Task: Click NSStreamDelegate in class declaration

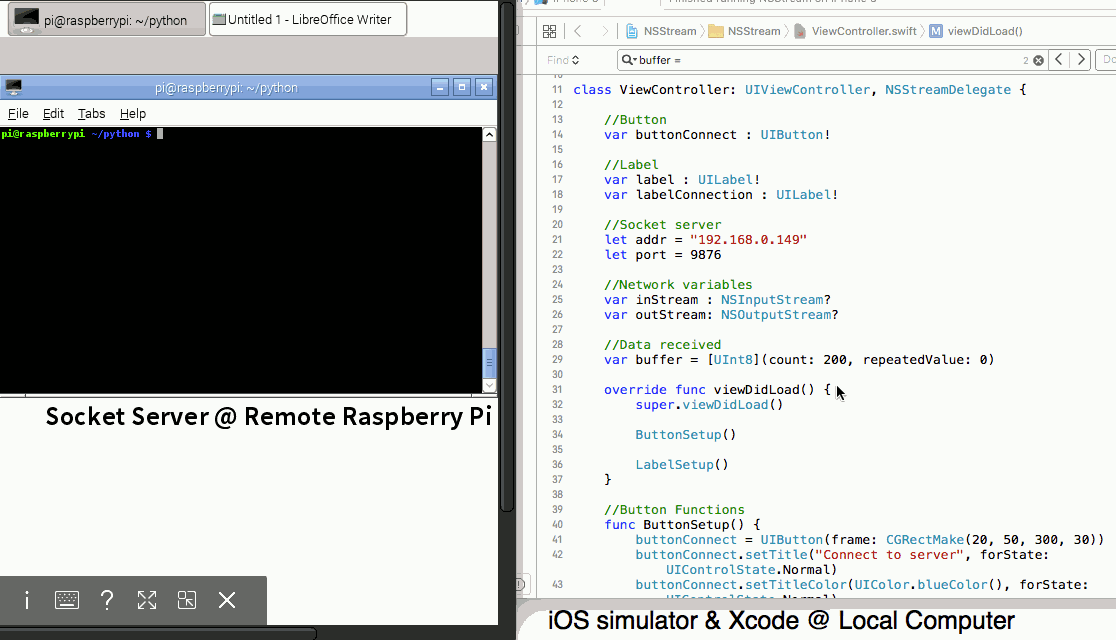Action: pyautogui.click(x=947, y=90)
